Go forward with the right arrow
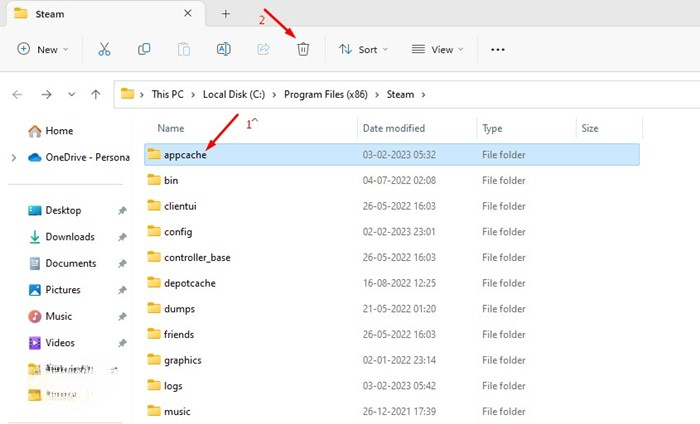 pyautogui.click(x=46, y=95)
